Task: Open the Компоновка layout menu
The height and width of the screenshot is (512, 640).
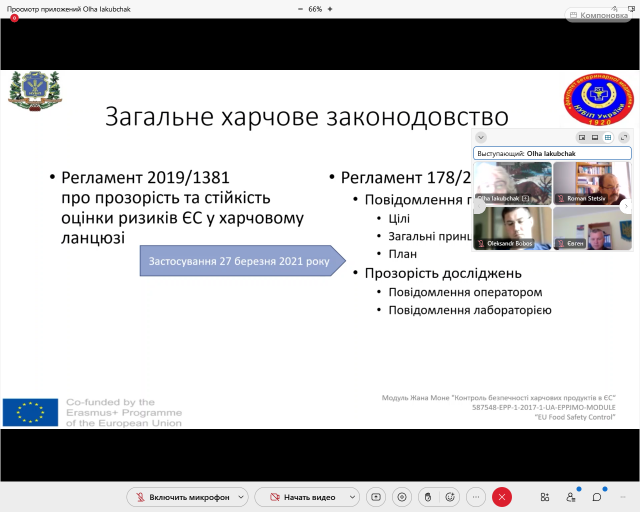Action: tap(599, 16)
